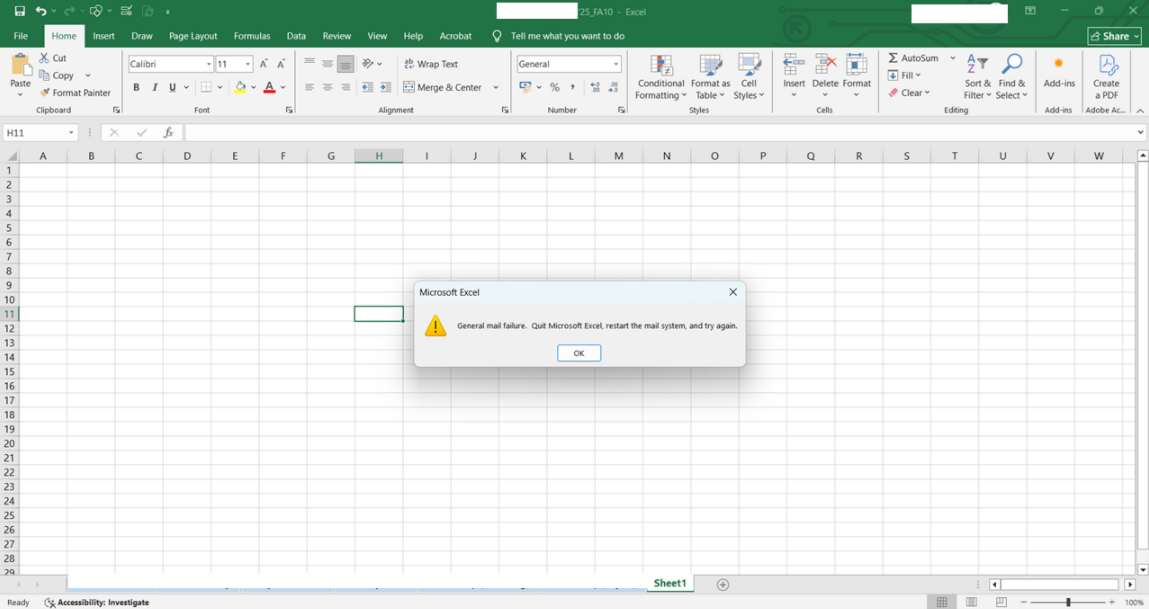
Task: Open the font size dropdown
Action: [x=248, y=64]
